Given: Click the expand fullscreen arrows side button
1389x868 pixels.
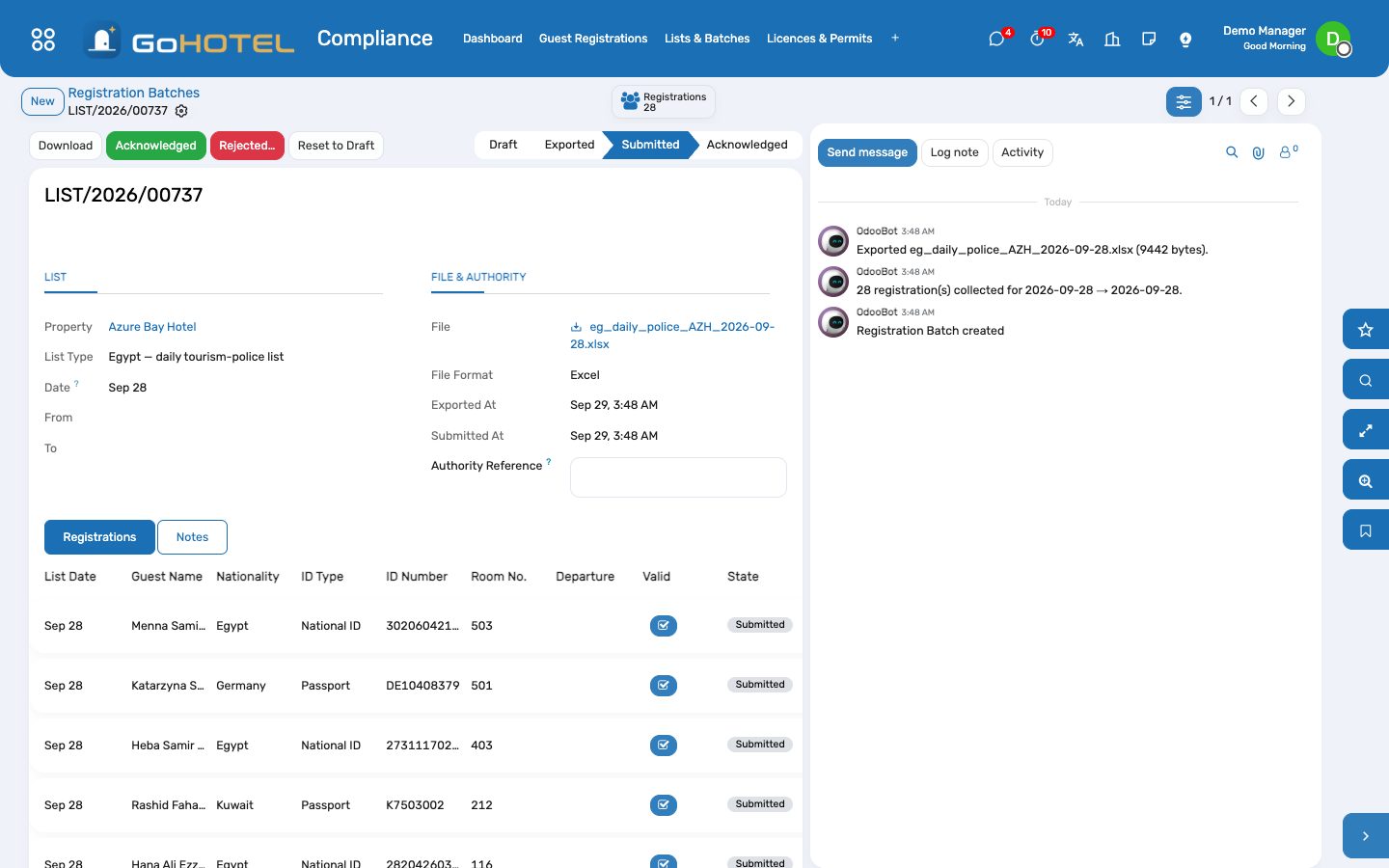Looking at the screenshot, I should tap(1366, 430).
